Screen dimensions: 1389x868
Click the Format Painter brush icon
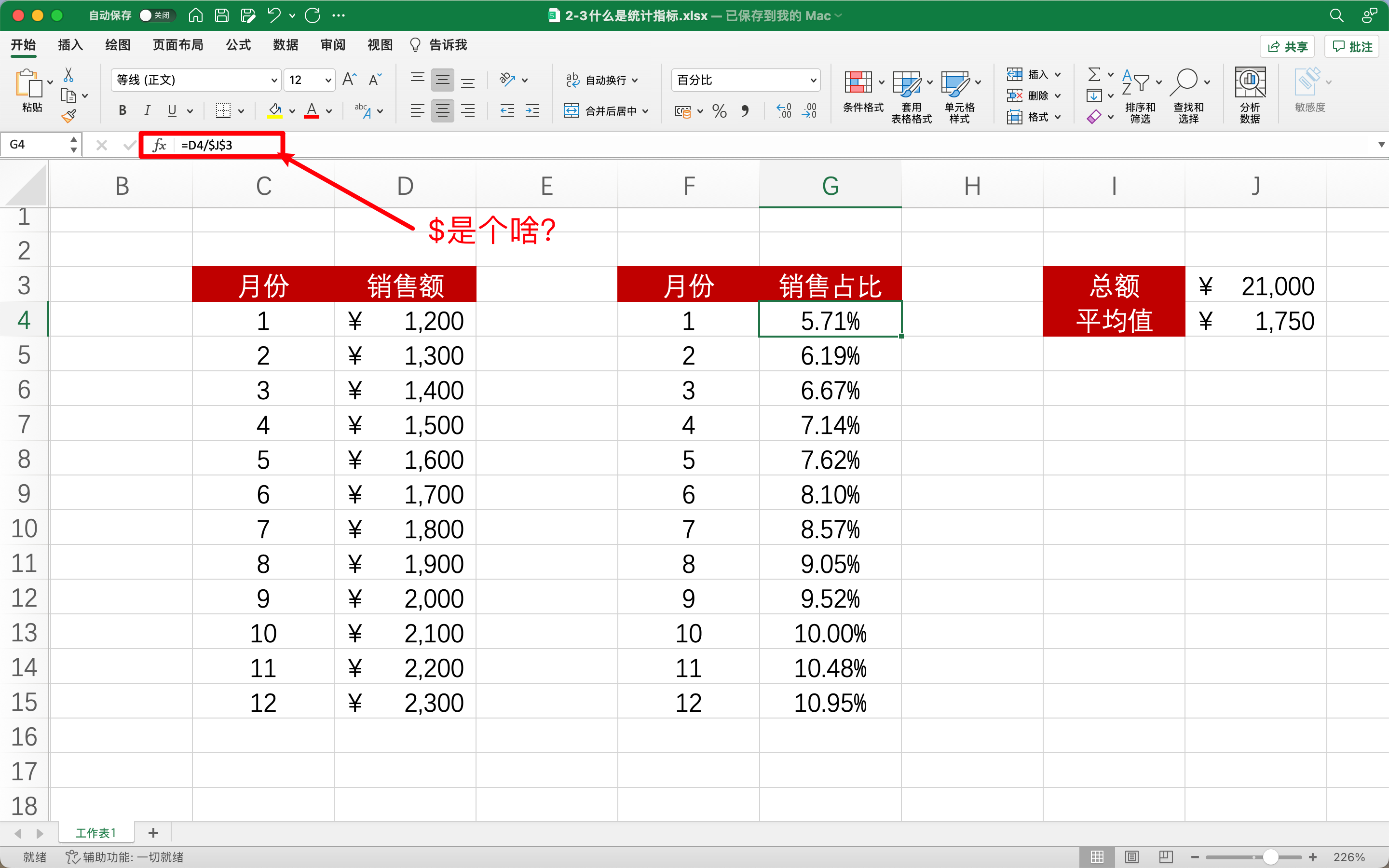click(69, 117)
